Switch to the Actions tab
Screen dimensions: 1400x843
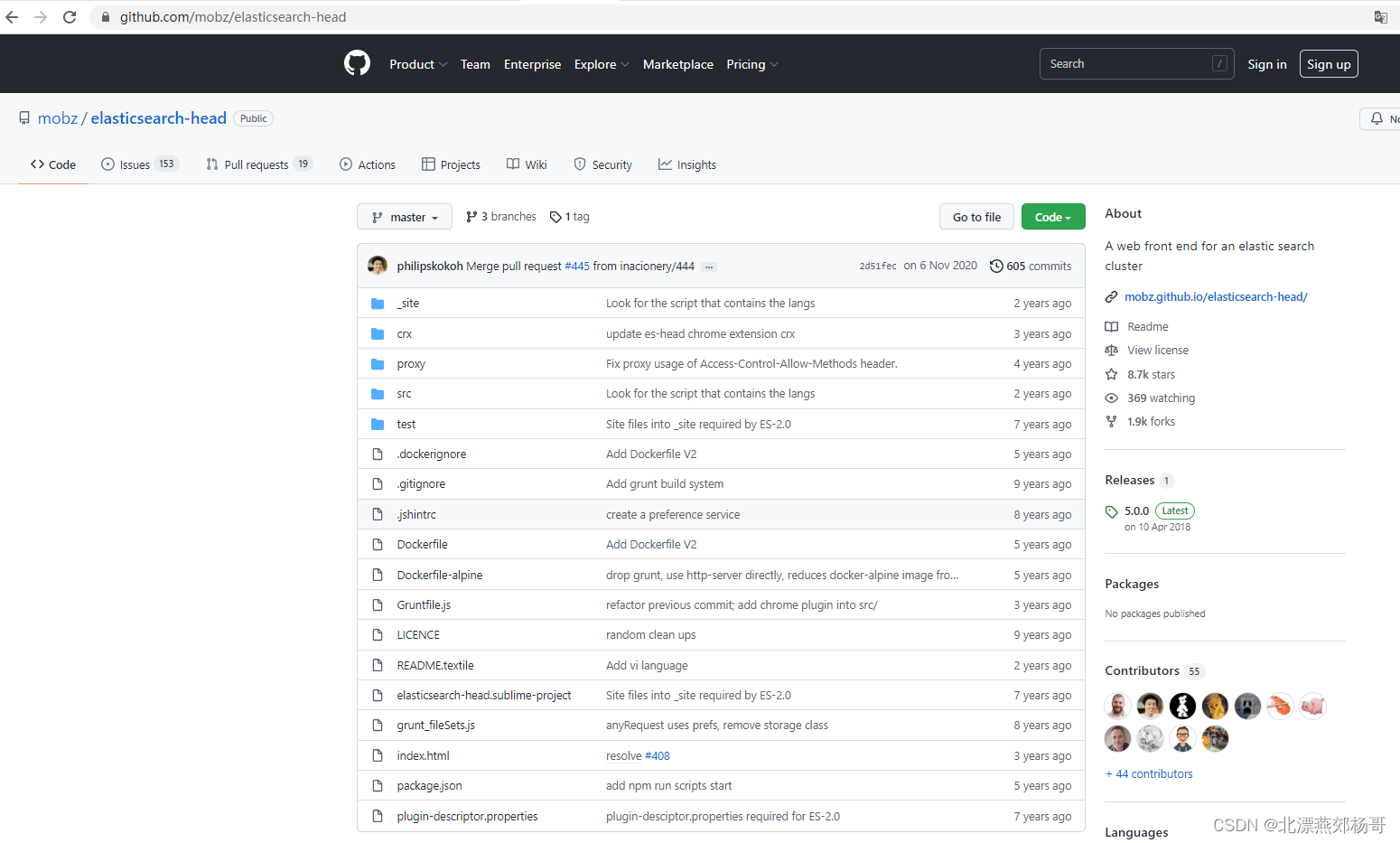[368, 164]
